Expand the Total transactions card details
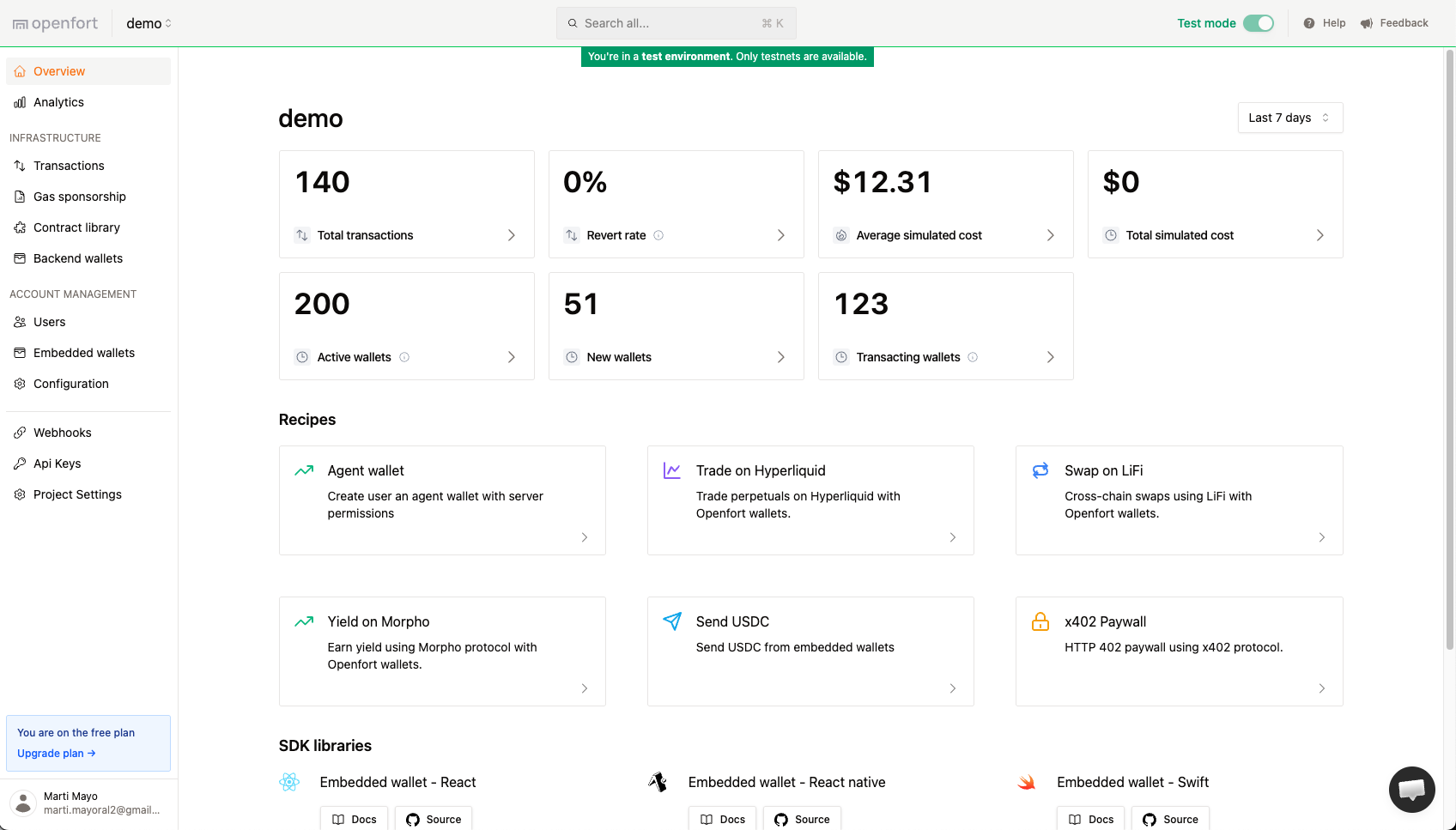This screenshot has width=1456, height=830. tap(511, 234)
